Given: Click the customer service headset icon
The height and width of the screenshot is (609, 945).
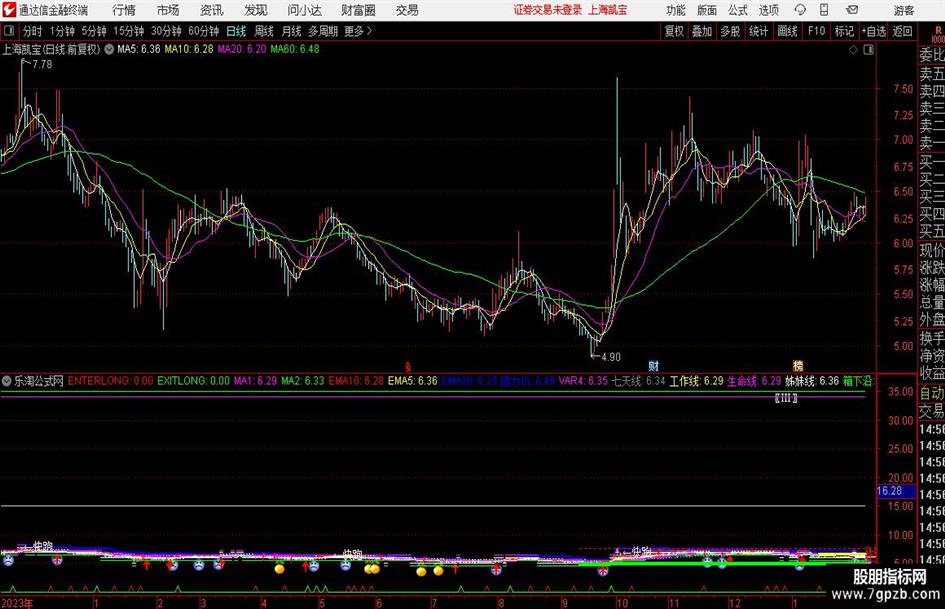Looking at the screenshot, I should [x=800, y=10].
